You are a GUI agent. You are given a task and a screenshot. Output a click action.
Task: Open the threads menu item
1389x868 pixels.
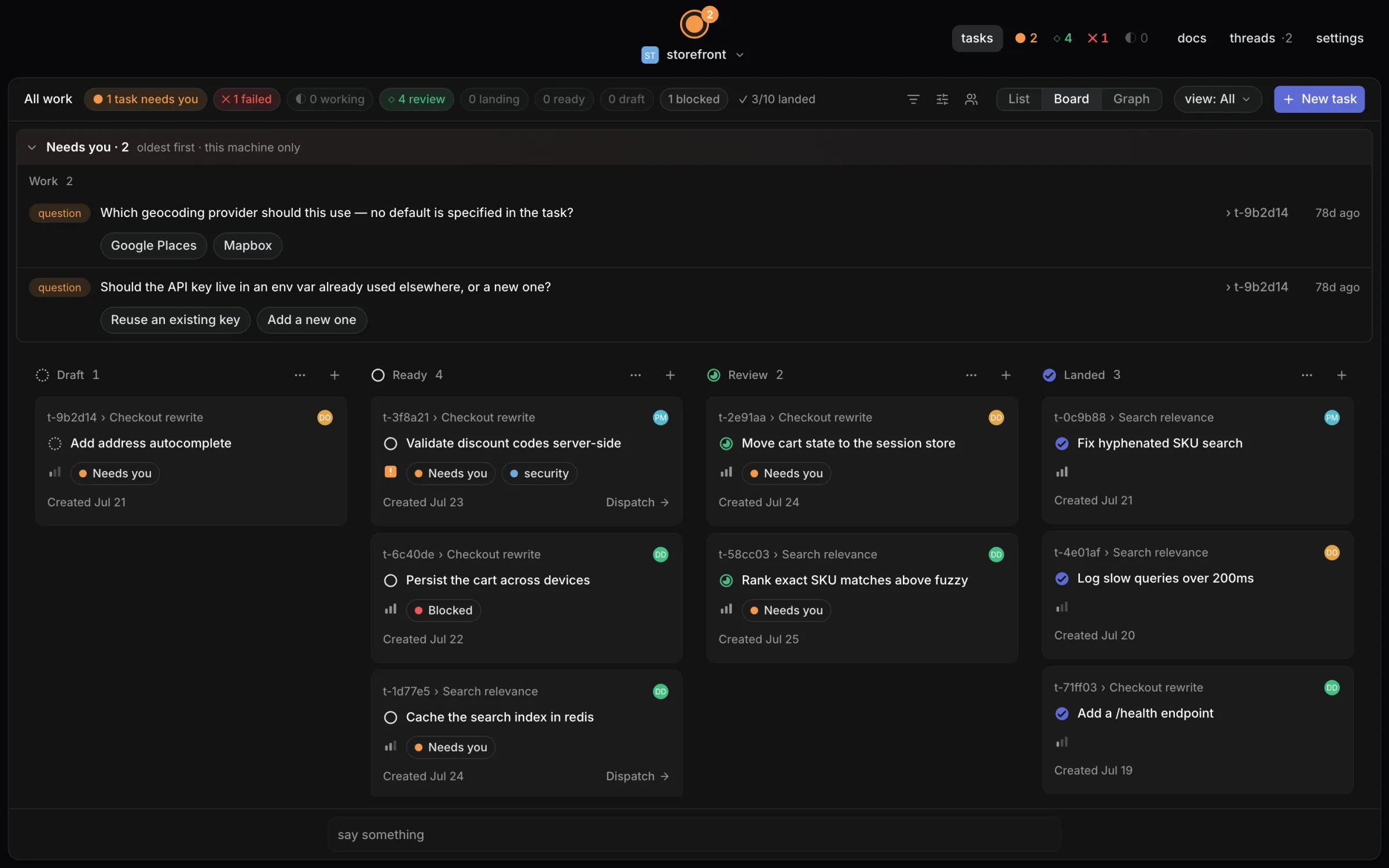1260,38
